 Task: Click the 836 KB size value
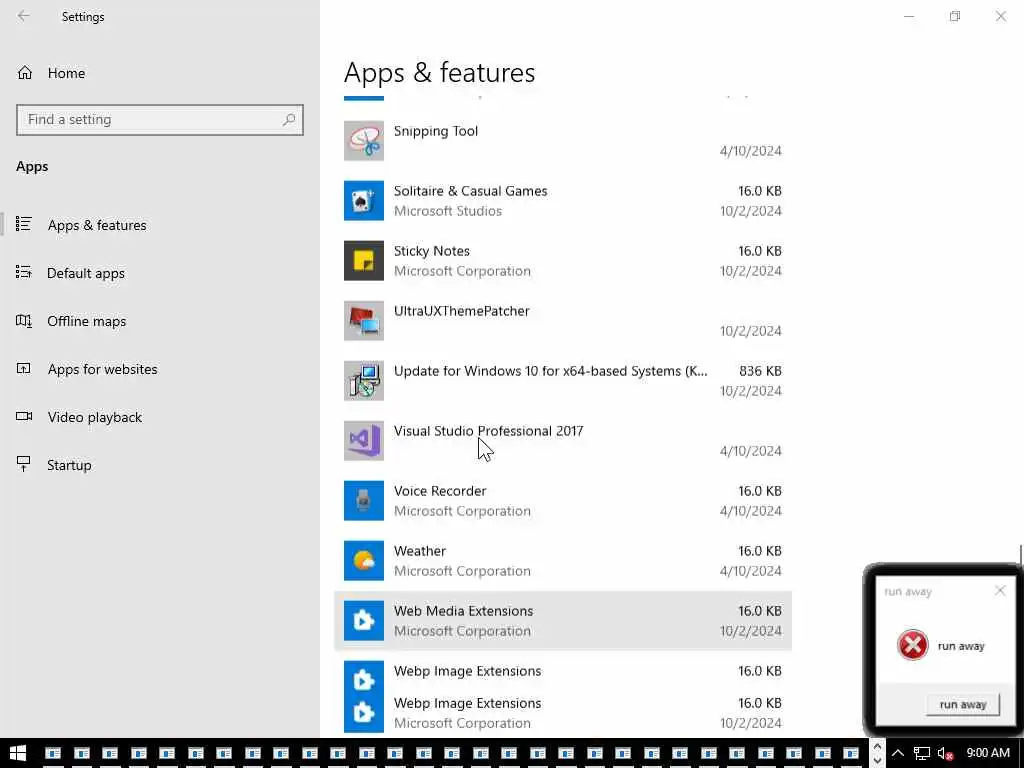click(x=760, y=371)
